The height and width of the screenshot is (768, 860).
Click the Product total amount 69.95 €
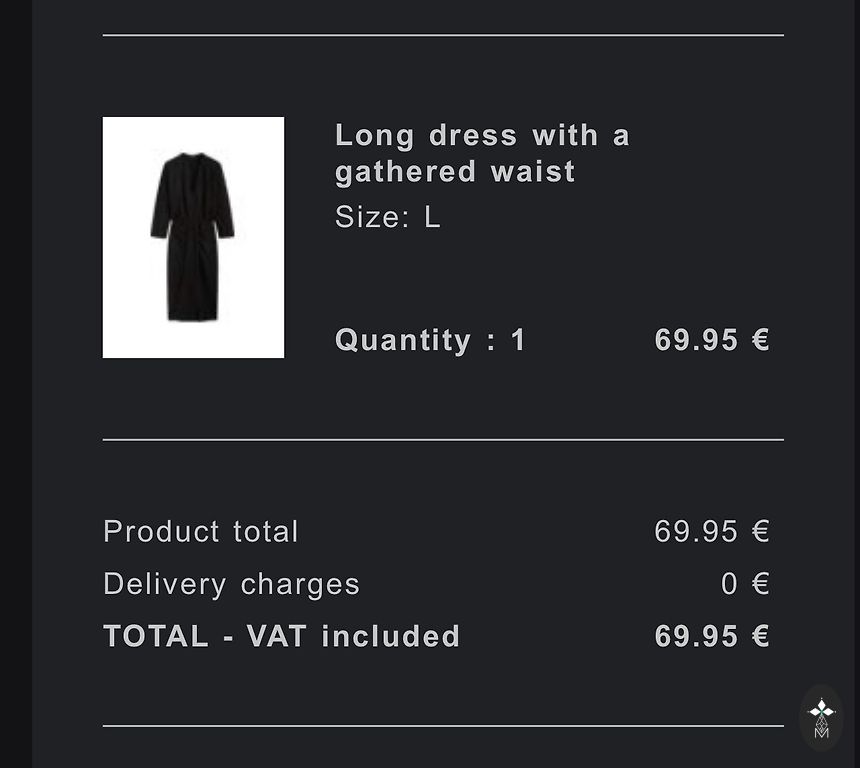tap(711, 531)
